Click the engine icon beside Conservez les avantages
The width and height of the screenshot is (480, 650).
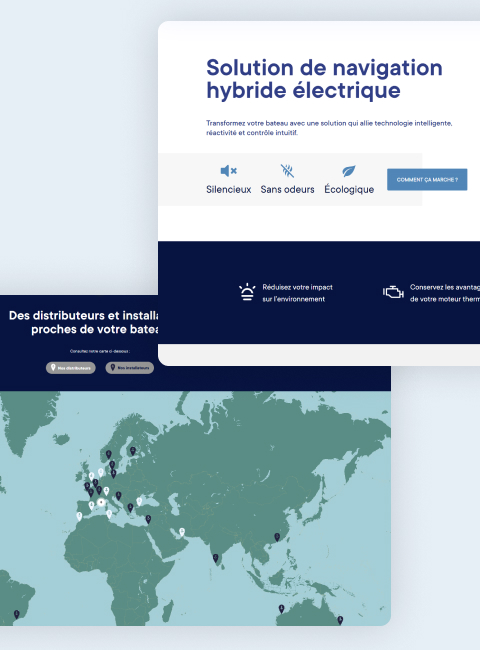pyautogui.click(x=393, y=292)
